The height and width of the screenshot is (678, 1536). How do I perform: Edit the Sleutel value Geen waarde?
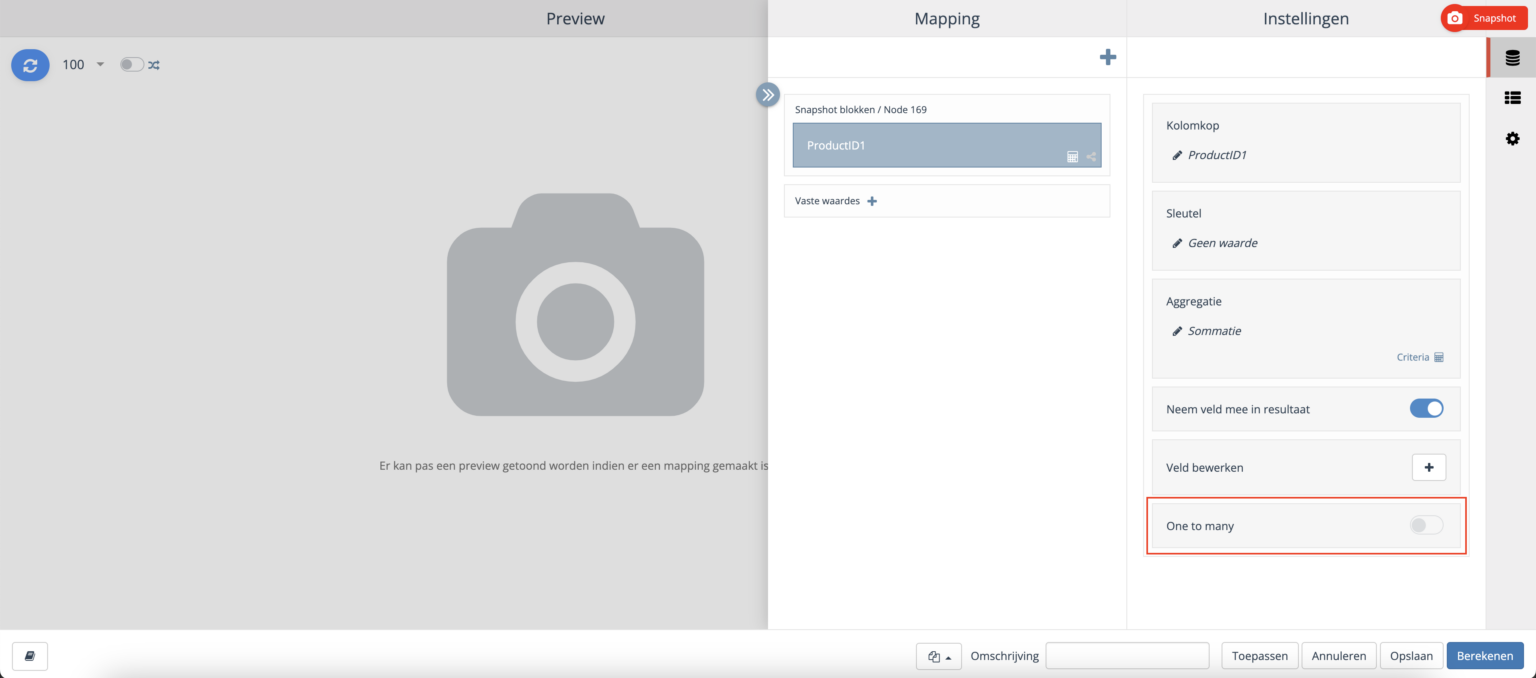[x=1222, y=243]
